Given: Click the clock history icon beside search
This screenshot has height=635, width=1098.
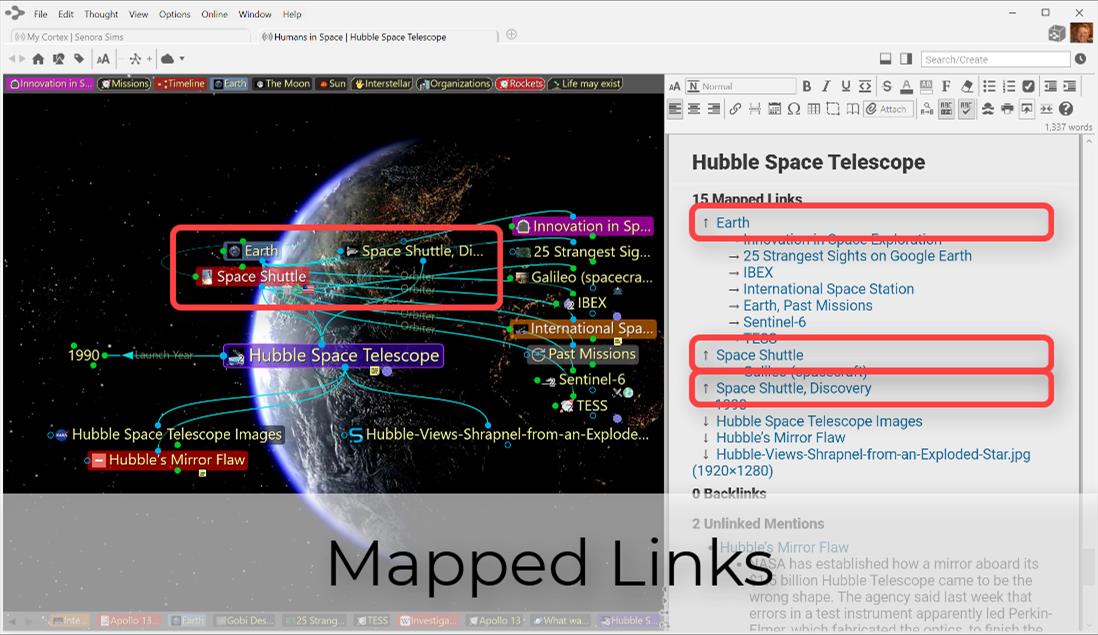Looking at the screenshot, I should (1080, 59).
